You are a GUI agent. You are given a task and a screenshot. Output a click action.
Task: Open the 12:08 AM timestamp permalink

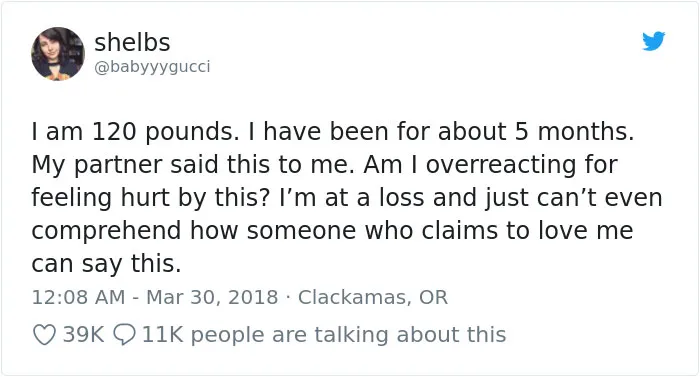(78, 297)
